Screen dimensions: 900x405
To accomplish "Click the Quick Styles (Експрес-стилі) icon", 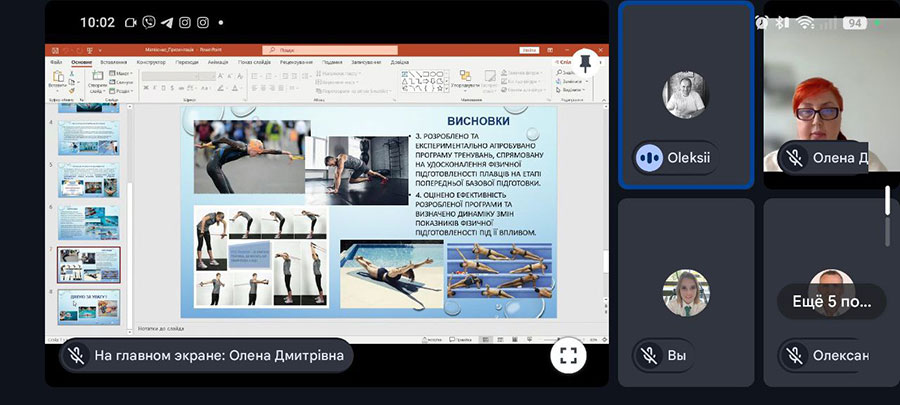I will pyautogui.click(x=490, y=76).
